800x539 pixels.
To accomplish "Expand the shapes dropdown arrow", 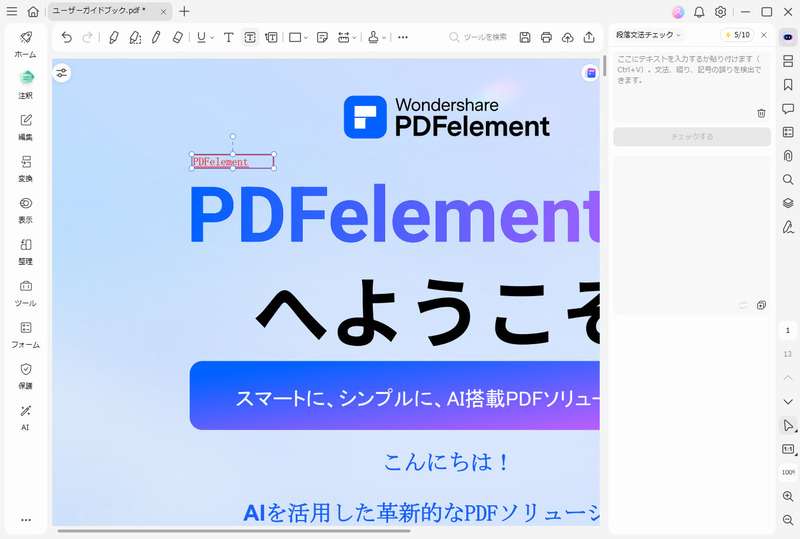I will 306,37.
